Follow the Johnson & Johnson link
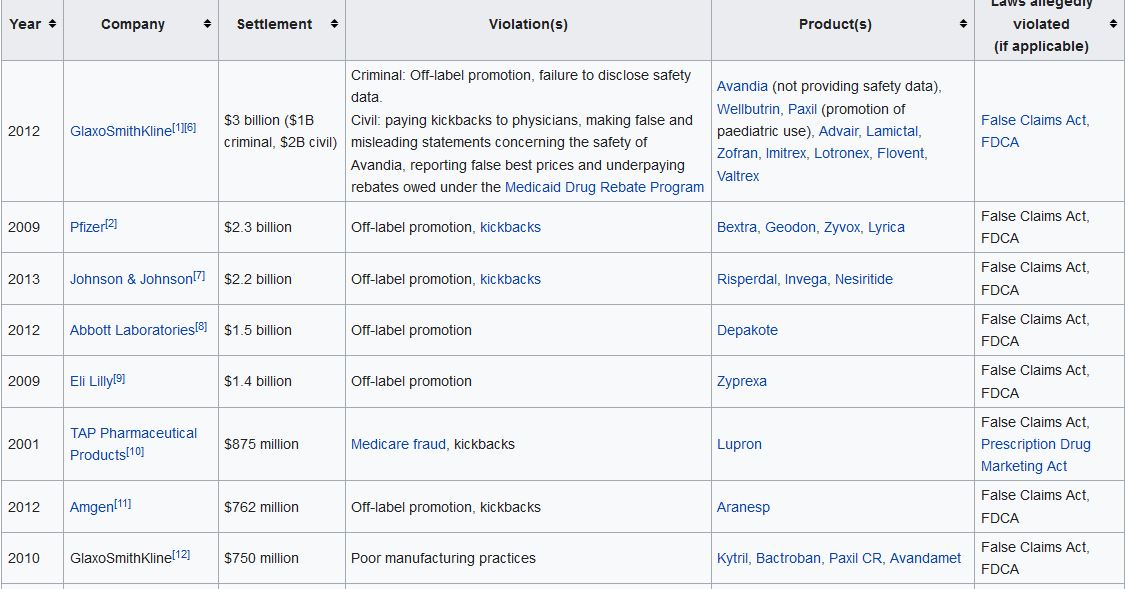1131x589 pixels. pyautogui.click(x=131, y=280)
